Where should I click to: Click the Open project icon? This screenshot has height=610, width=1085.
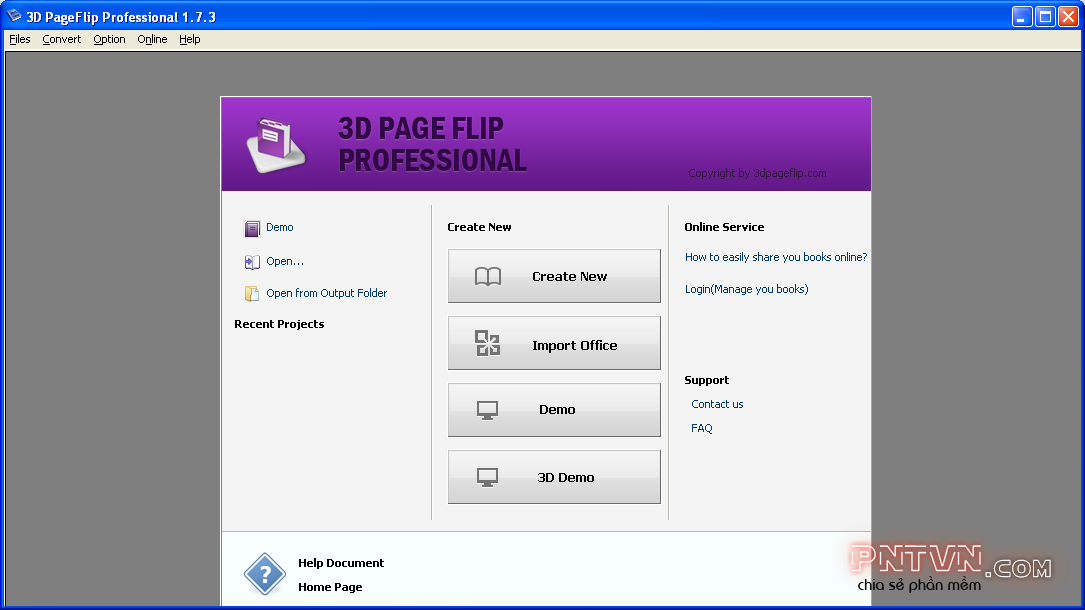pyautogui.click(x=252, y=261)
